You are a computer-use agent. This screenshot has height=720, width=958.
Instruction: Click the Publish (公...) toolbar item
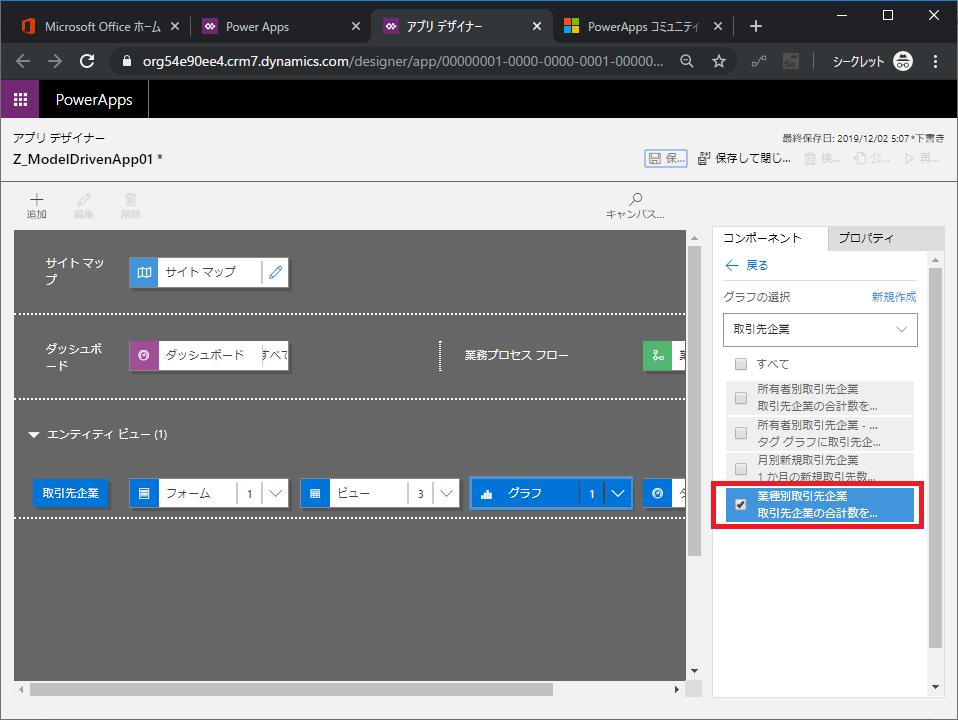[x=872, y=158]
